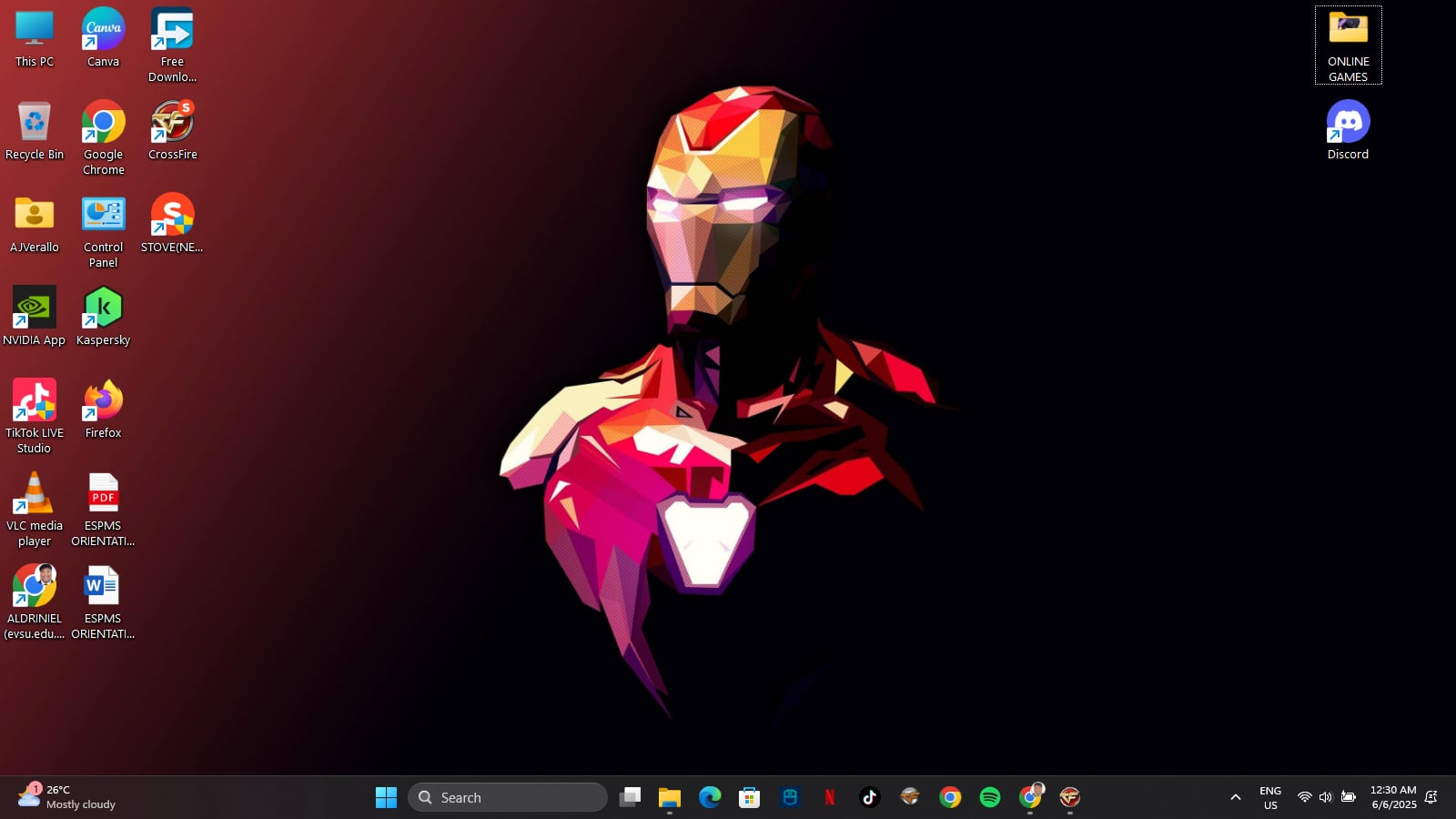Open Microsoft Store from the taskbar
The height and width of the screenshot is (819, 1456).
click(x=750, y=797)
